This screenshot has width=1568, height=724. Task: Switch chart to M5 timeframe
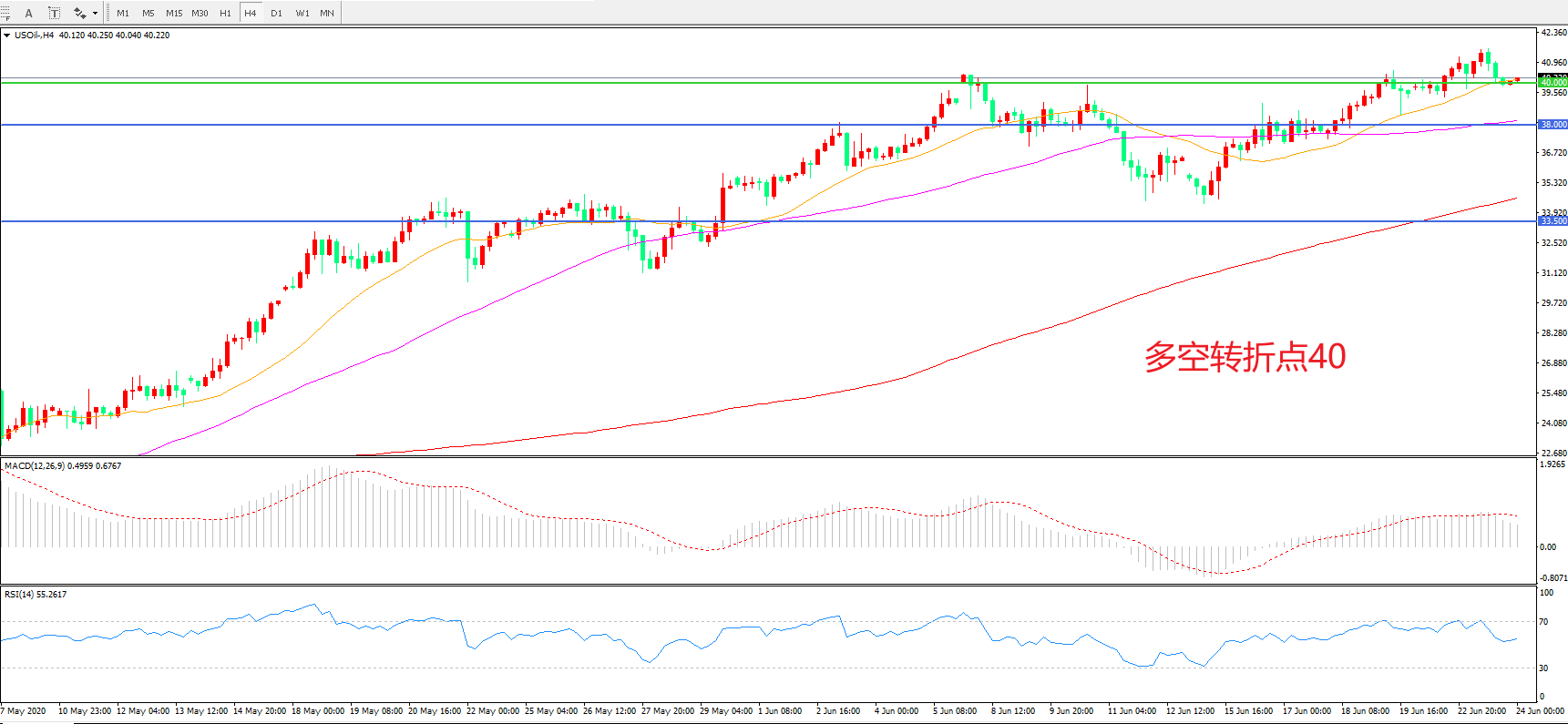click(x=148, y=13)
